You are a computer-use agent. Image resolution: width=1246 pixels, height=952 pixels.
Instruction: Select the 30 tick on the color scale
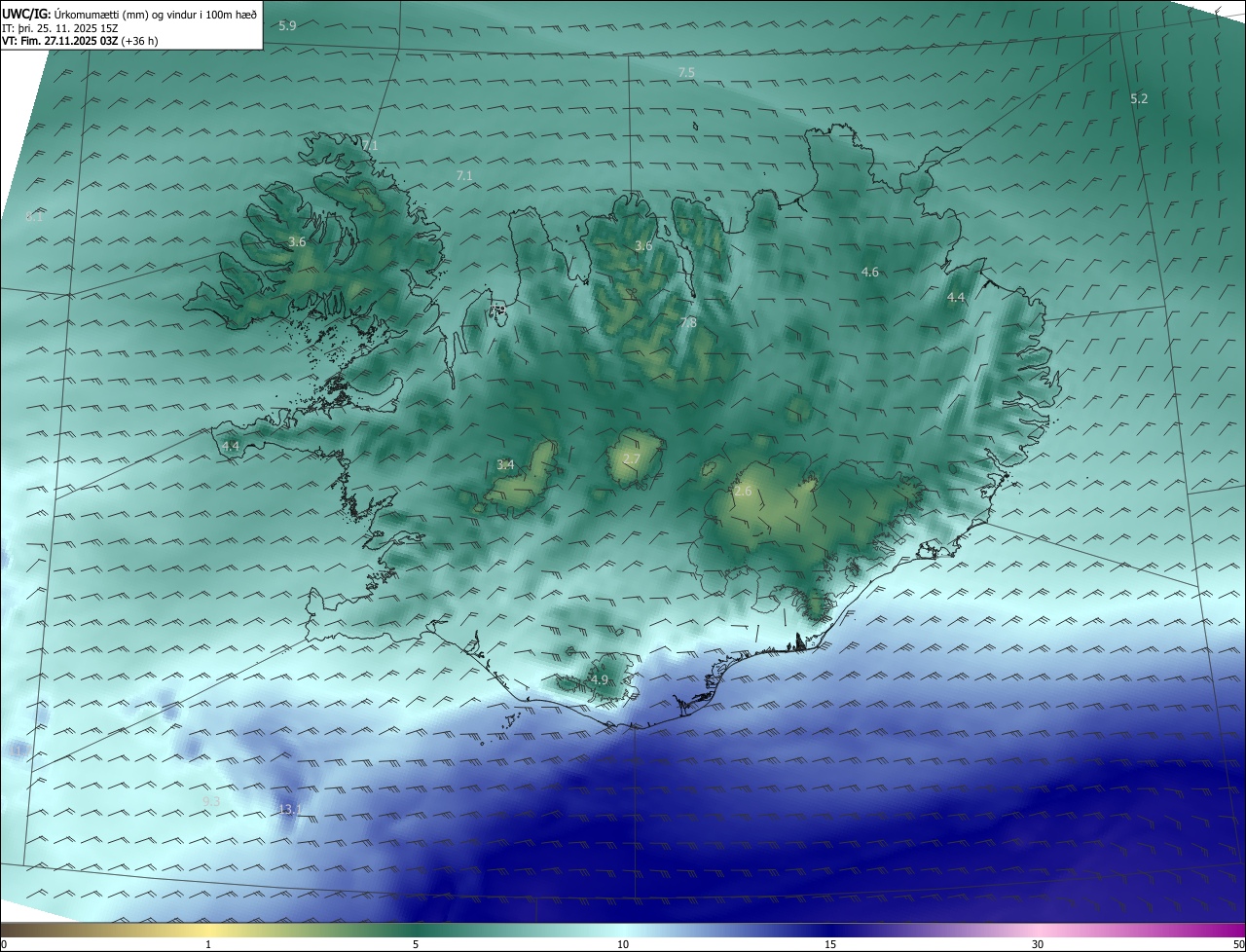[x=1038, y=944]
